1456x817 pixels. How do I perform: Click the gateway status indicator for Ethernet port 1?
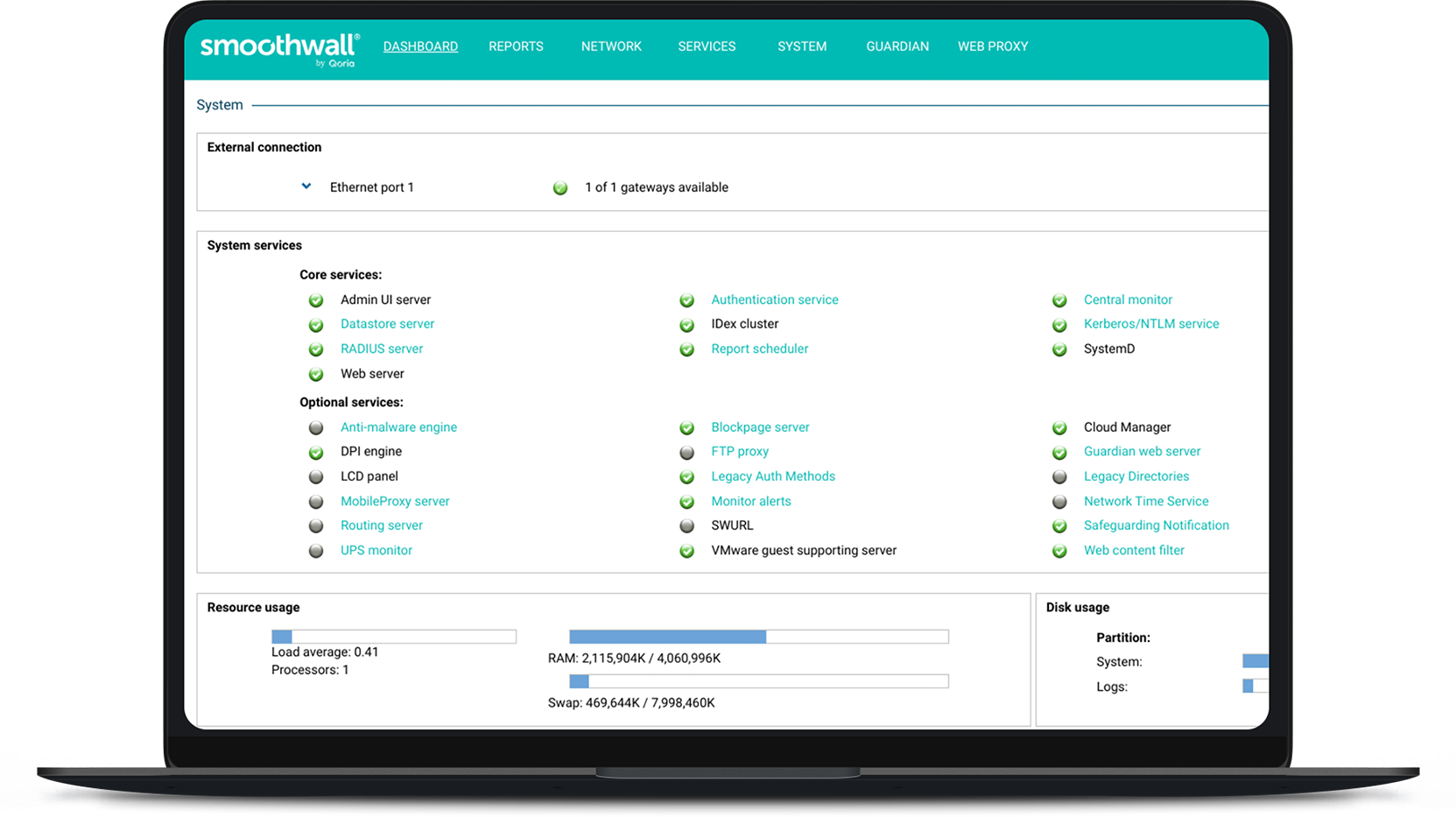[559, 187]
